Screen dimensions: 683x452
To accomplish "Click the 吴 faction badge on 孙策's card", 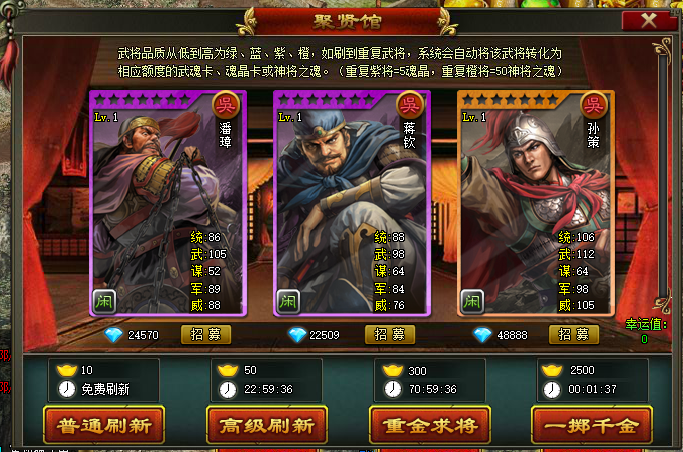I will click(x=594, y=105).
